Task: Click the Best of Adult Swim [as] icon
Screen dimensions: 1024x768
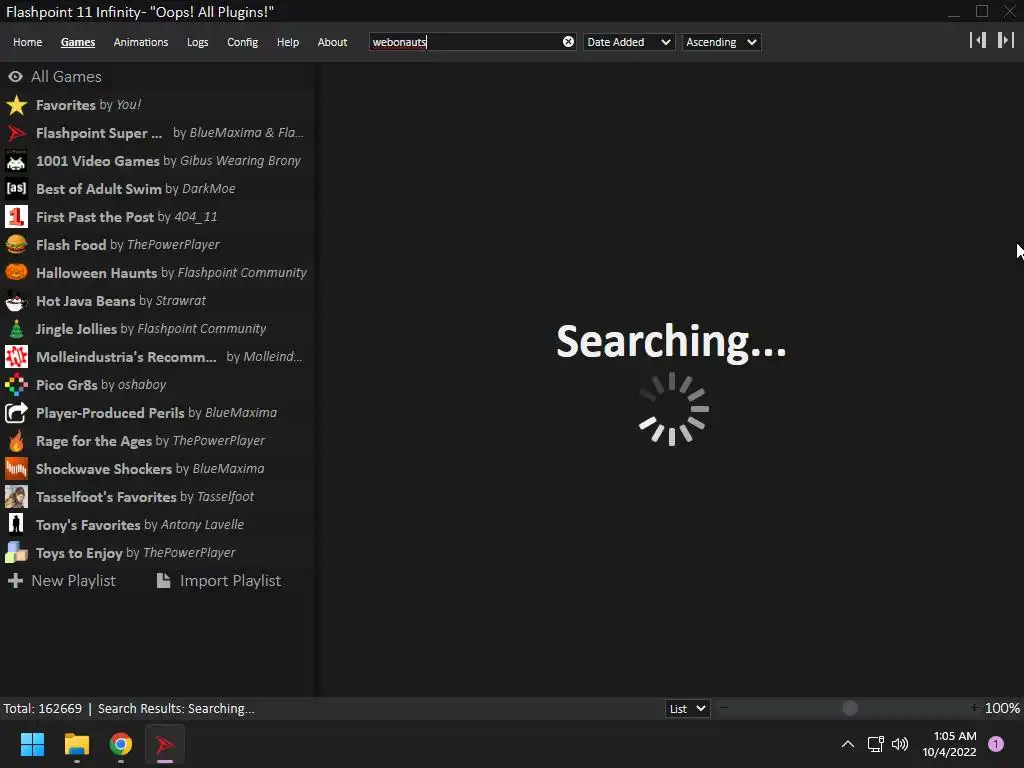Action: [x=16, y=189]
